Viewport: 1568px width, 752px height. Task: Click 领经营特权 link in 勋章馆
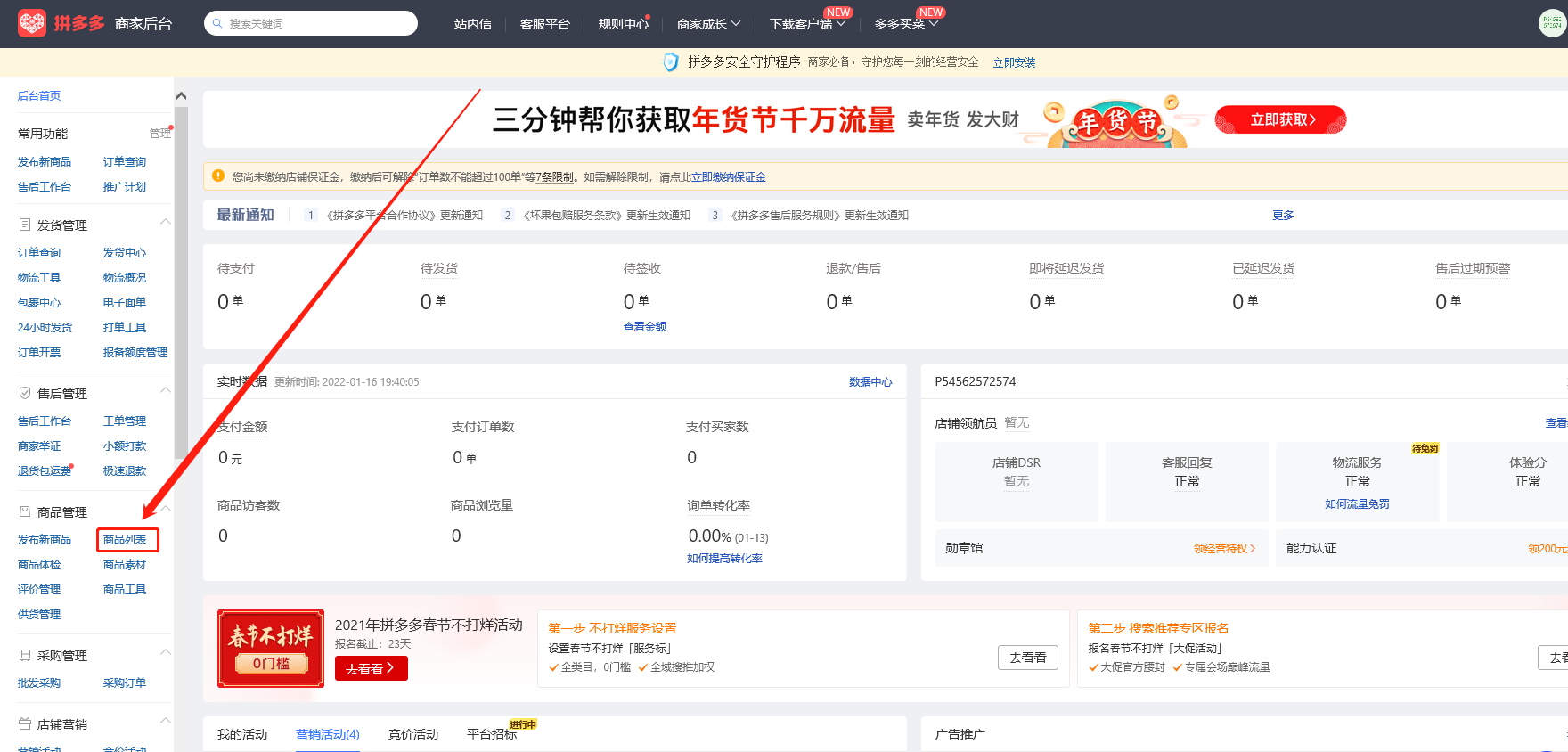coord(1225,548)
